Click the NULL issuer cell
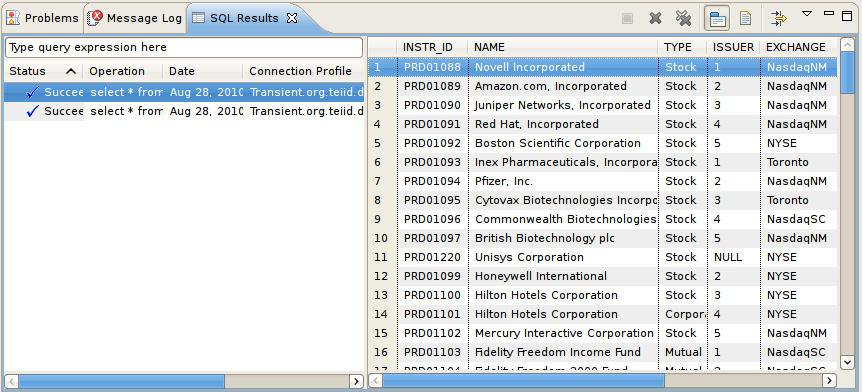Image resolution: width=862 pixels, height=392 pixels. (733, 257)
